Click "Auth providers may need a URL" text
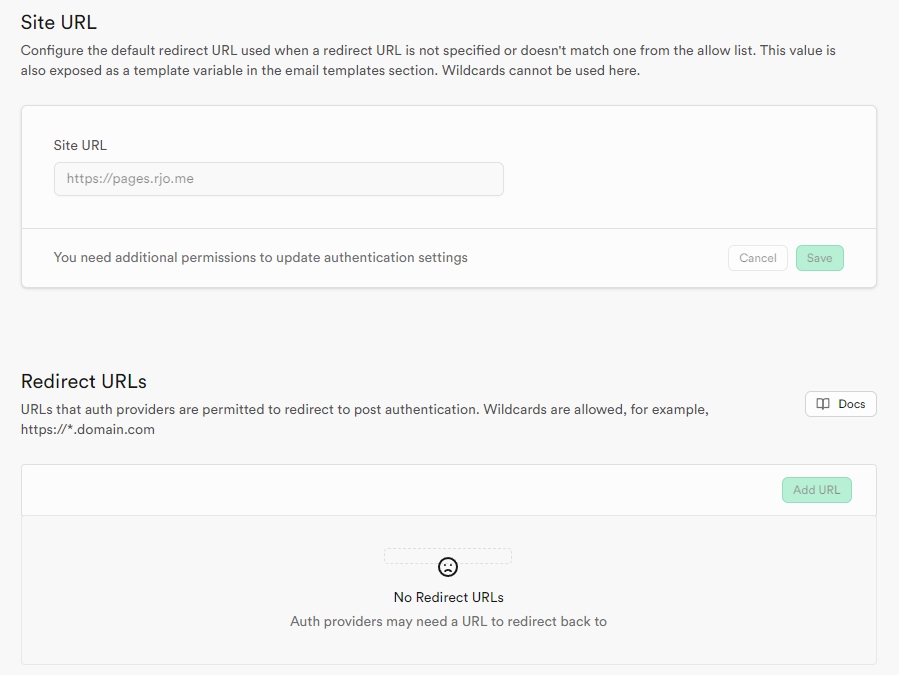 pyautogui.click(x=448, y=621)
